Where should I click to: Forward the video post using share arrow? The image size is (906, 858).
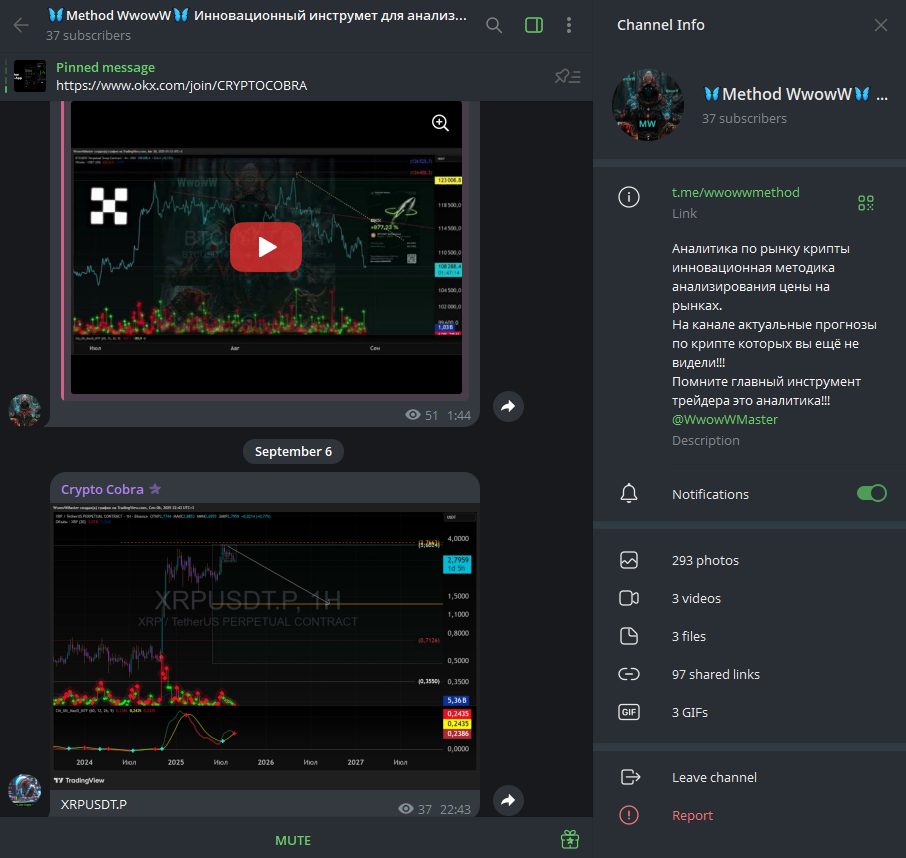[x=508, y=407]
